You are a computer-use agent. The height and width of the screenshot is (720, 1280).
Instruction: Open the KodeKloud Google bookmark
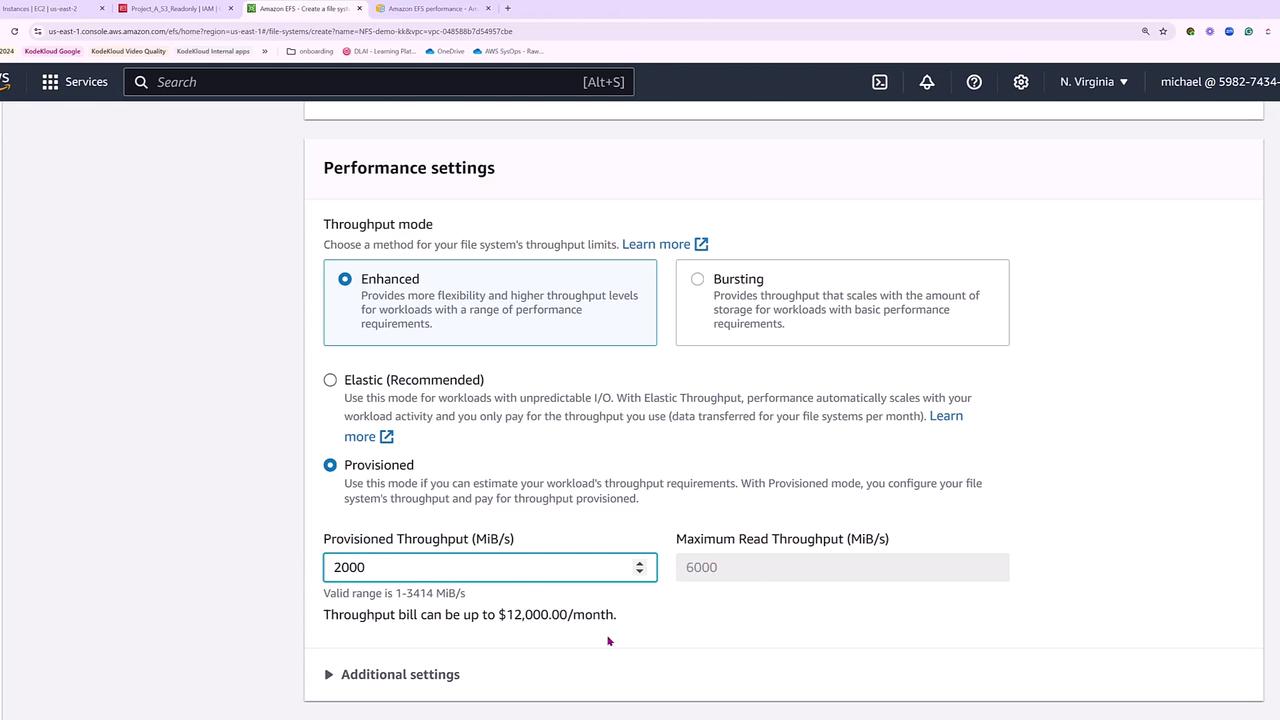52,51
